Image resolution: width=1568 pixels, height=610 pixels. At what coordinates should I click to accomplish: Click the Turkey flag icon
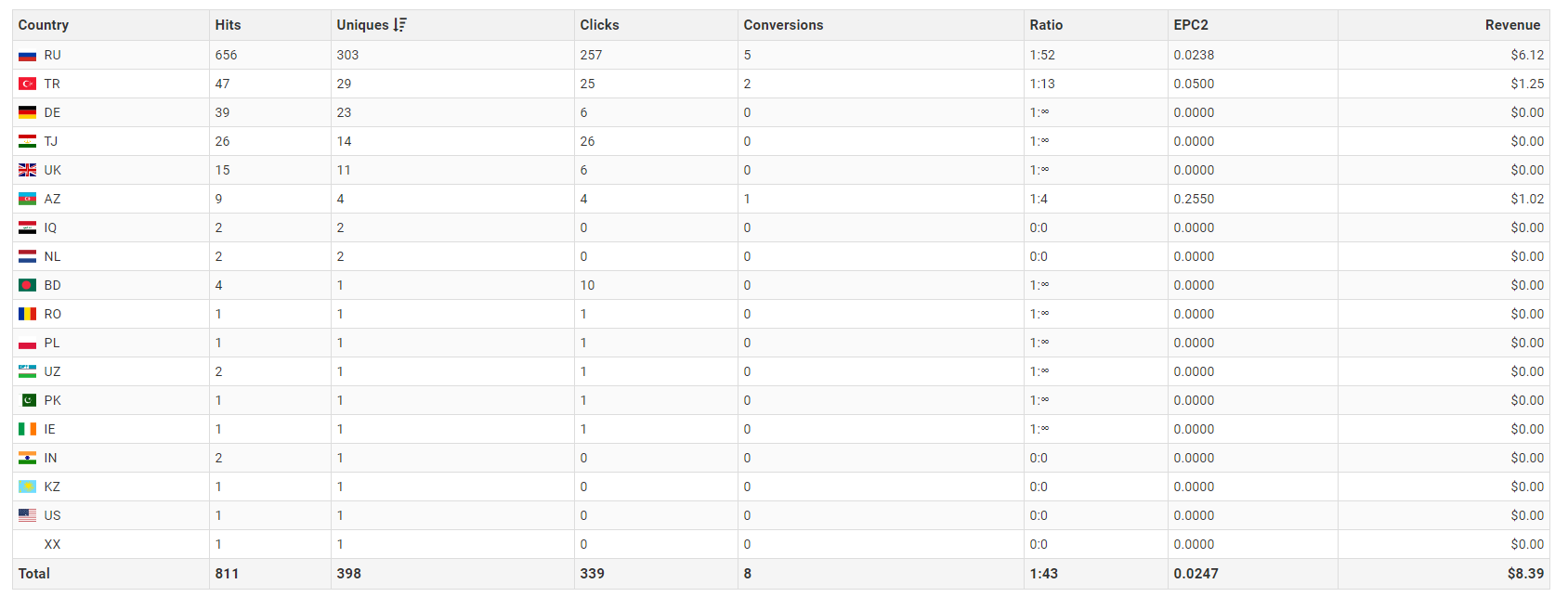coord(28,84)
